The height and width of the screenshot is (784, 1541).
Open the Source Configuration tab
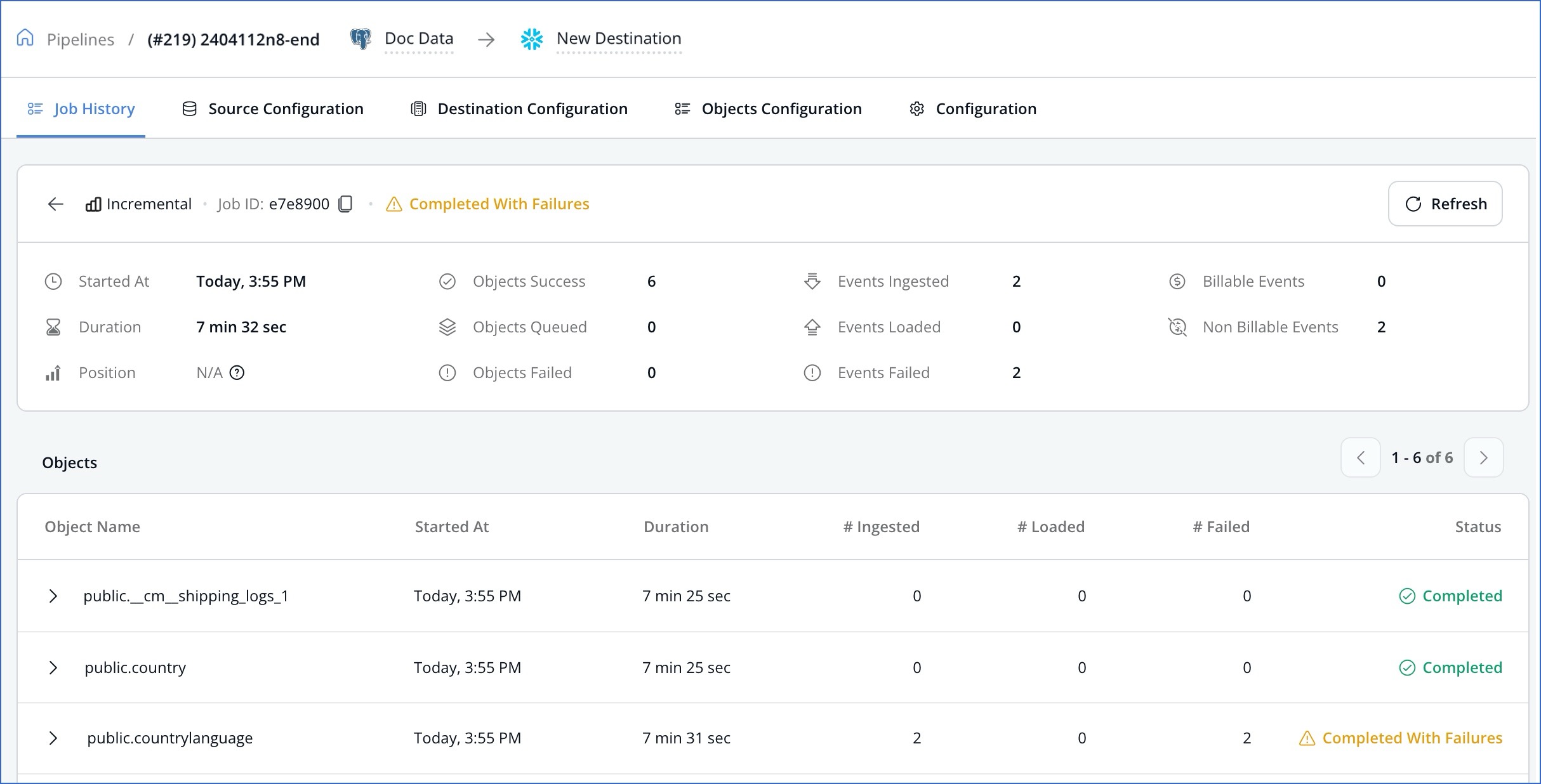(273, 108)
